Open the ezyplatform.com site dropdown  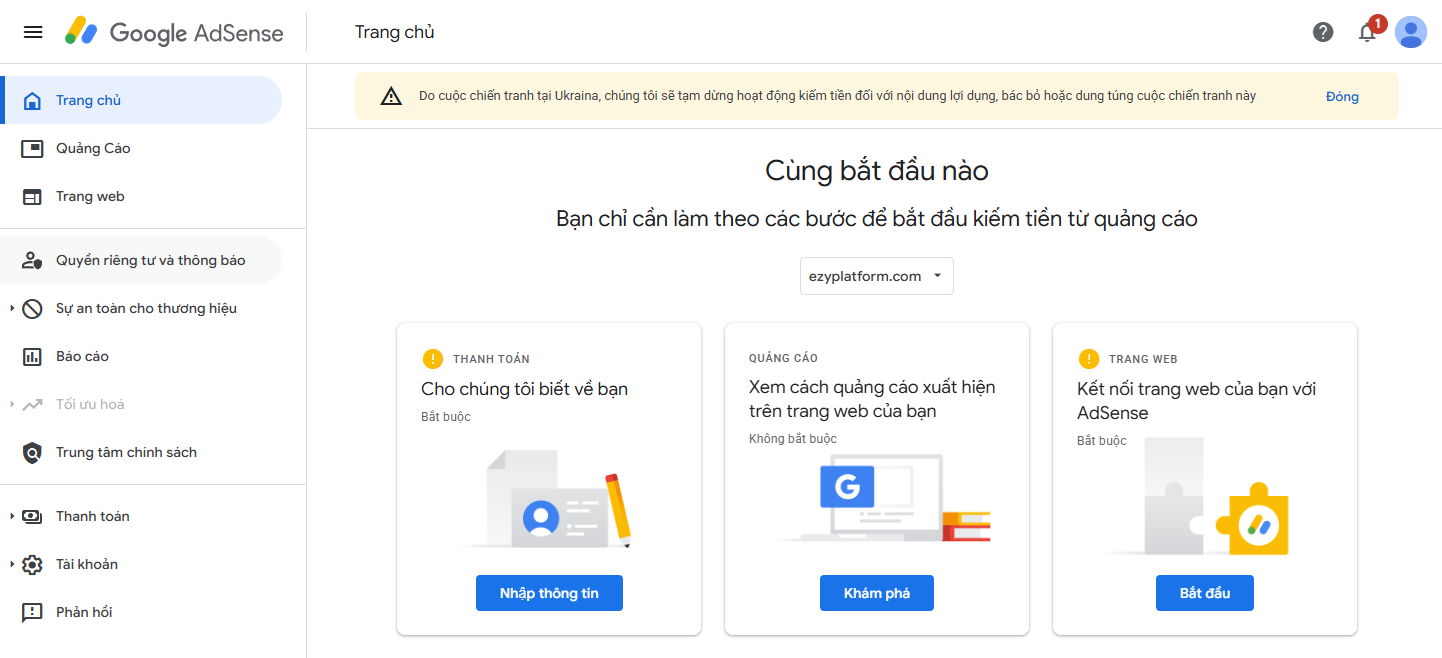(877, 276)
